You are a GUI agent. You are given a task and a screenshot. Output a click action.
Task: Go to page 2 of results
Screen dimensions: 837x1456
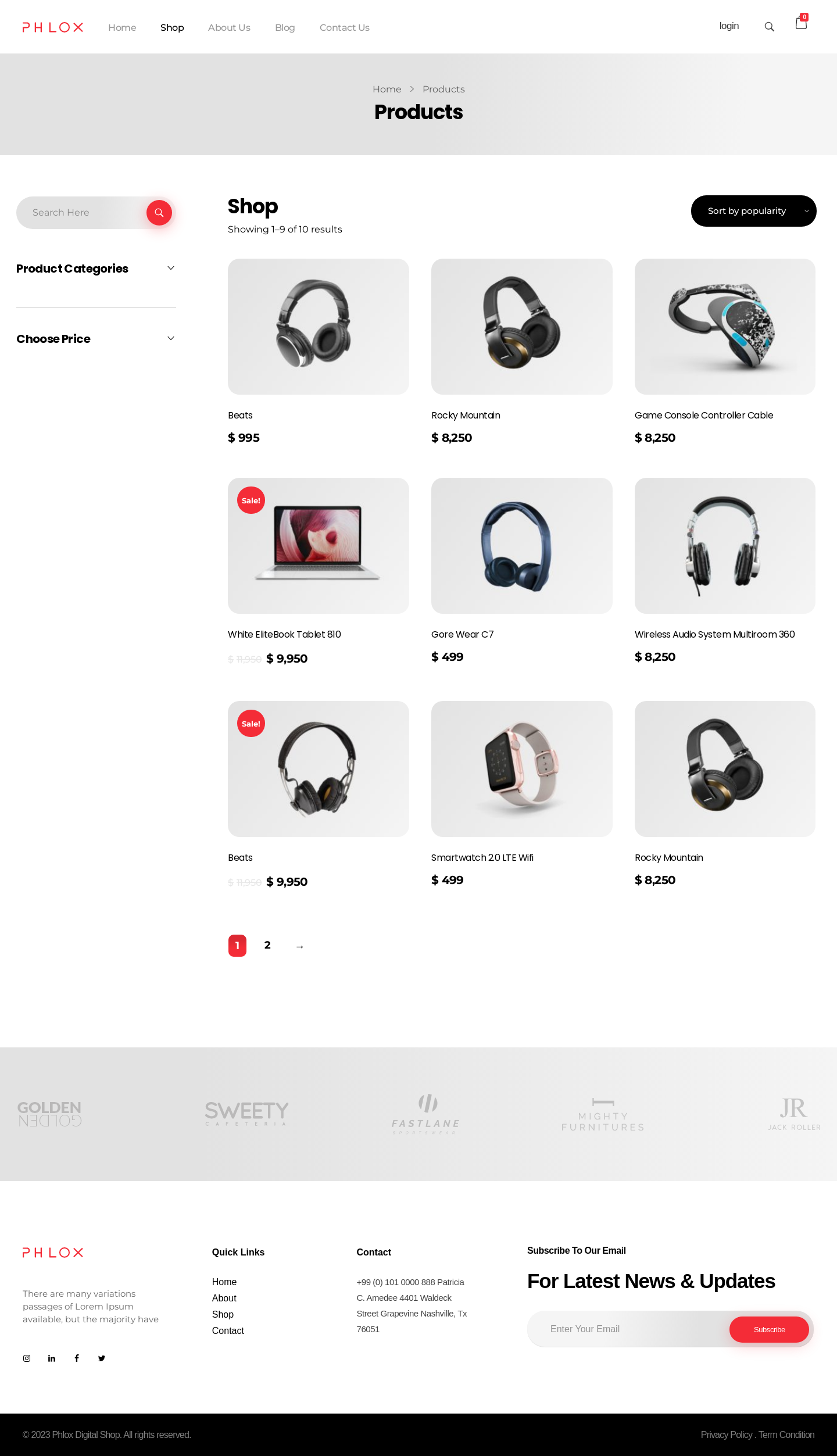click(267, 945)
